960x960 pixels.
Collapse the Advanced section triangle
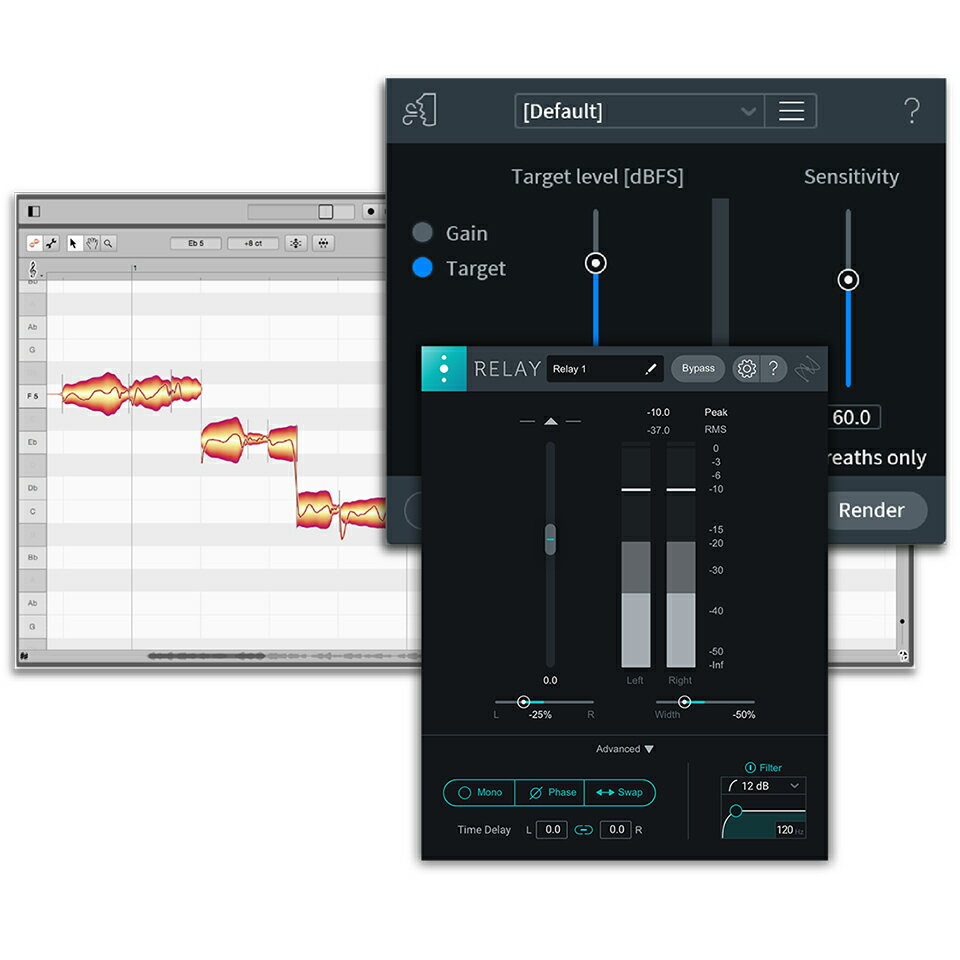[649, 749]
